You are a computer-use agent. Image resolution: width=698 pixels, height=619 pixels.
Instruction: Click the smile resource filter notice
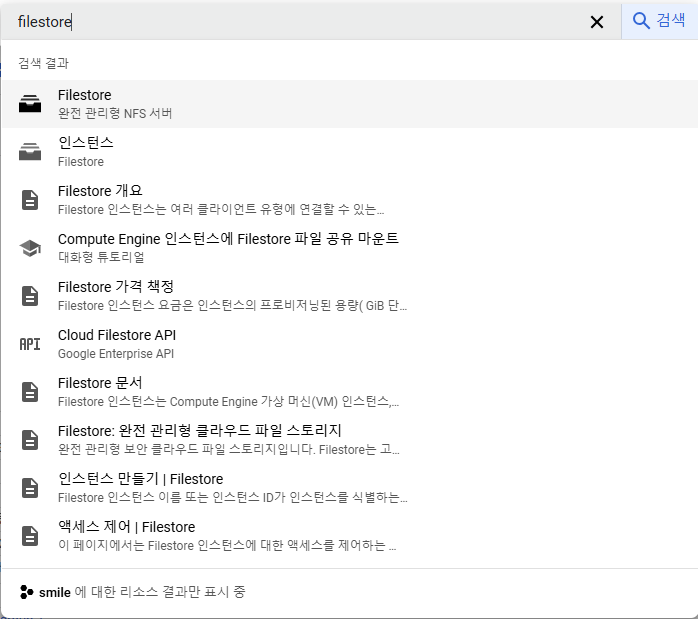[x=142, y=592]
